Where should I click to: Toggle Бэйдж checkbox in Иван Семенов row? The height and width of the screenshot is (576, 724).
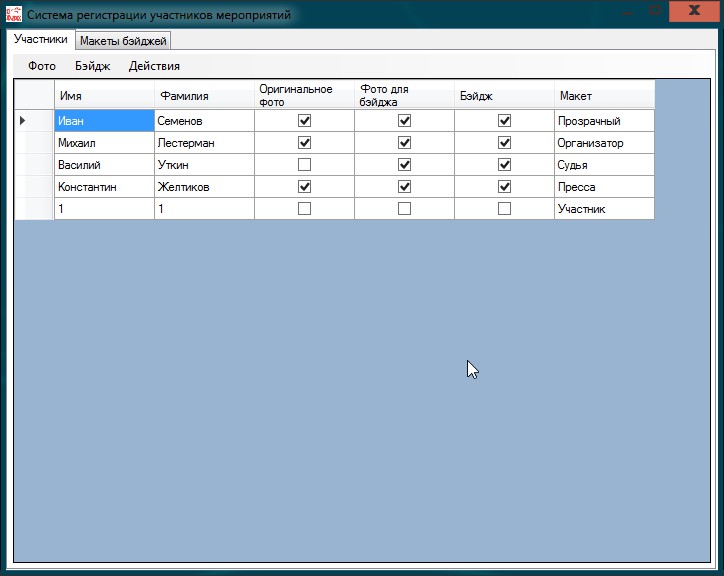(x=505, y=121)
